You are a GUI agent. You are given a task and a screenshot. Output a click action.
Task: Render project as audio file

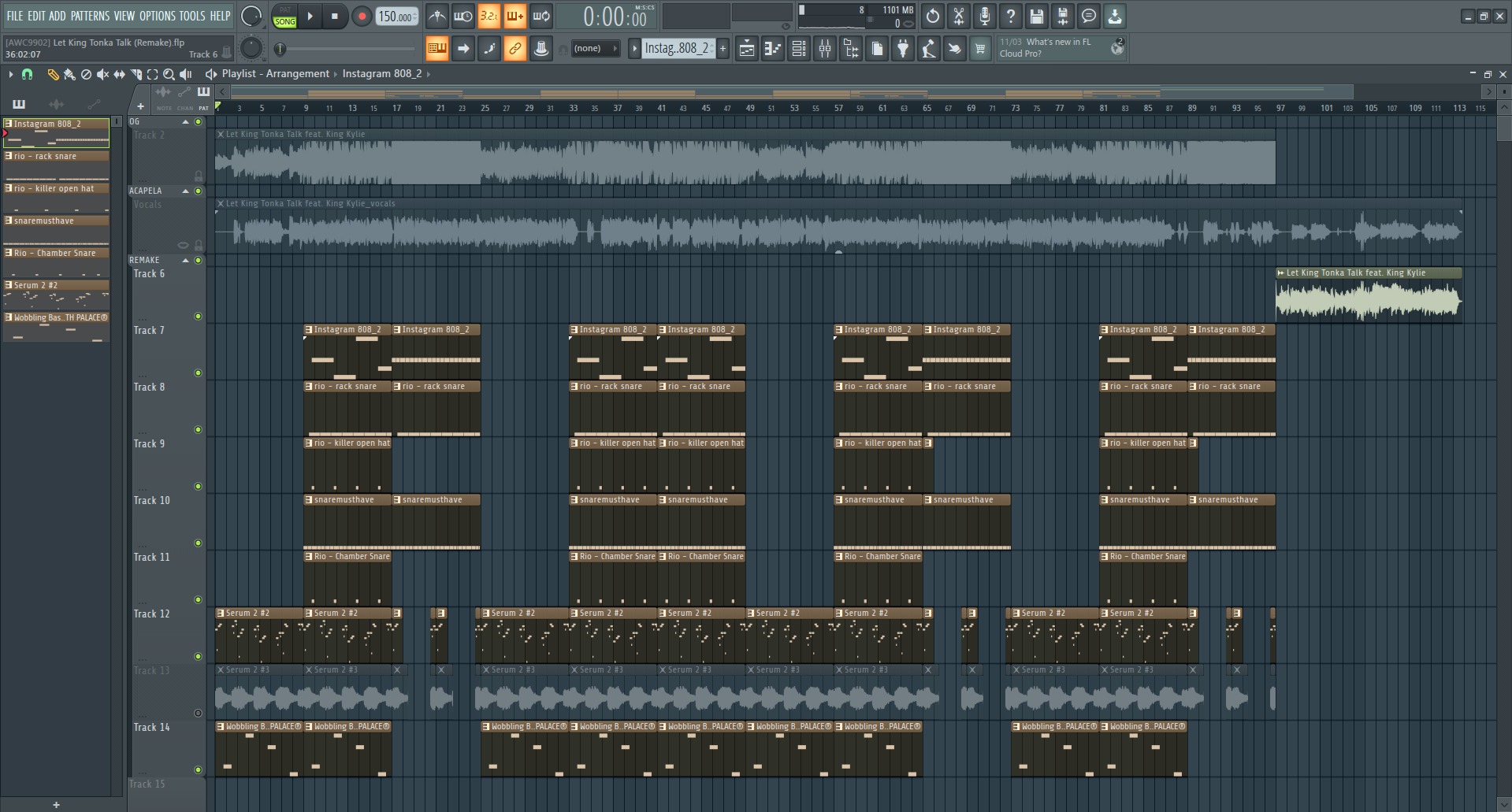click(x=1063, y=16)
